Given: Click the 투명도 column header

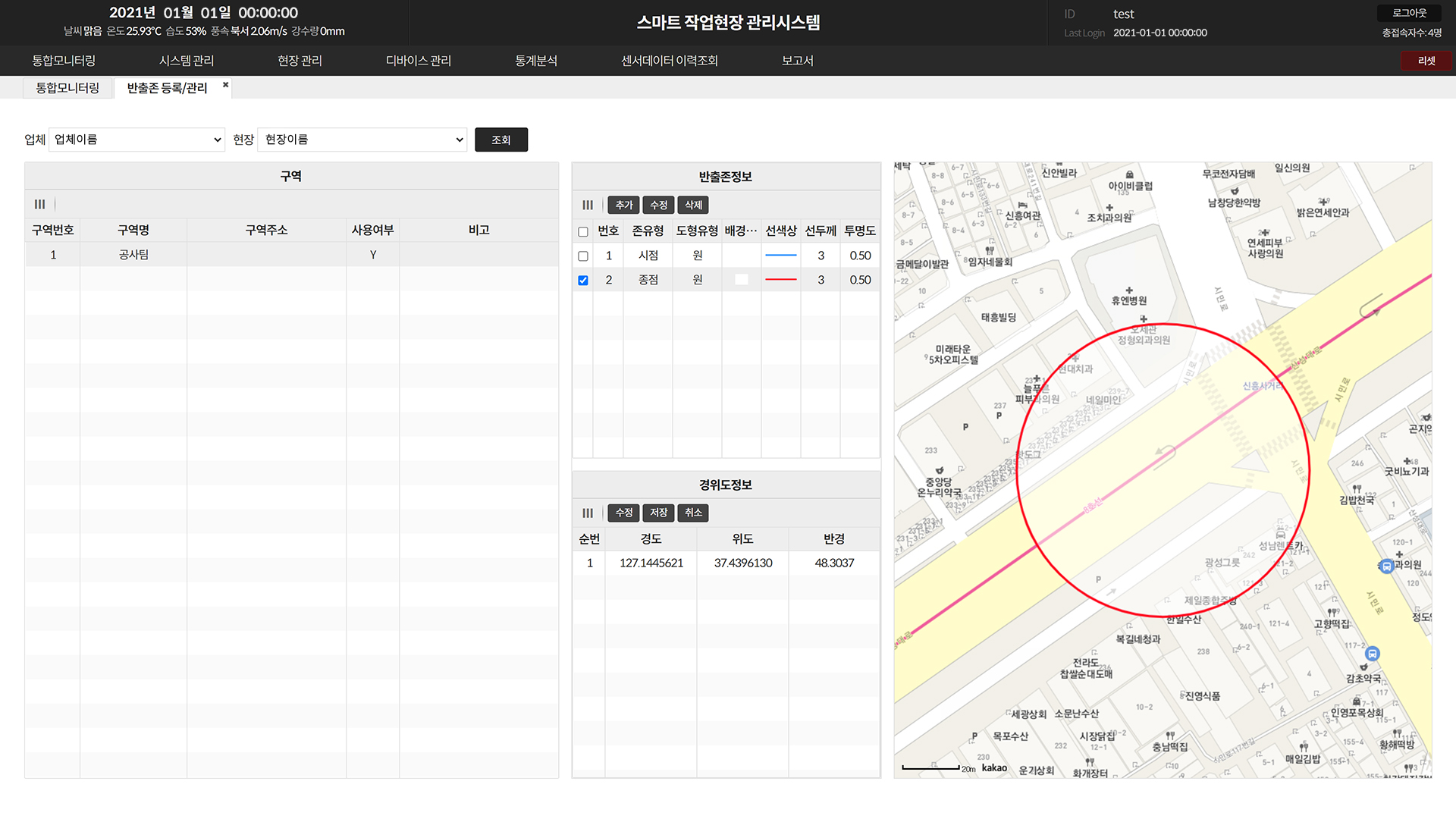Looking at the screenshot, I should coord(860,231).
